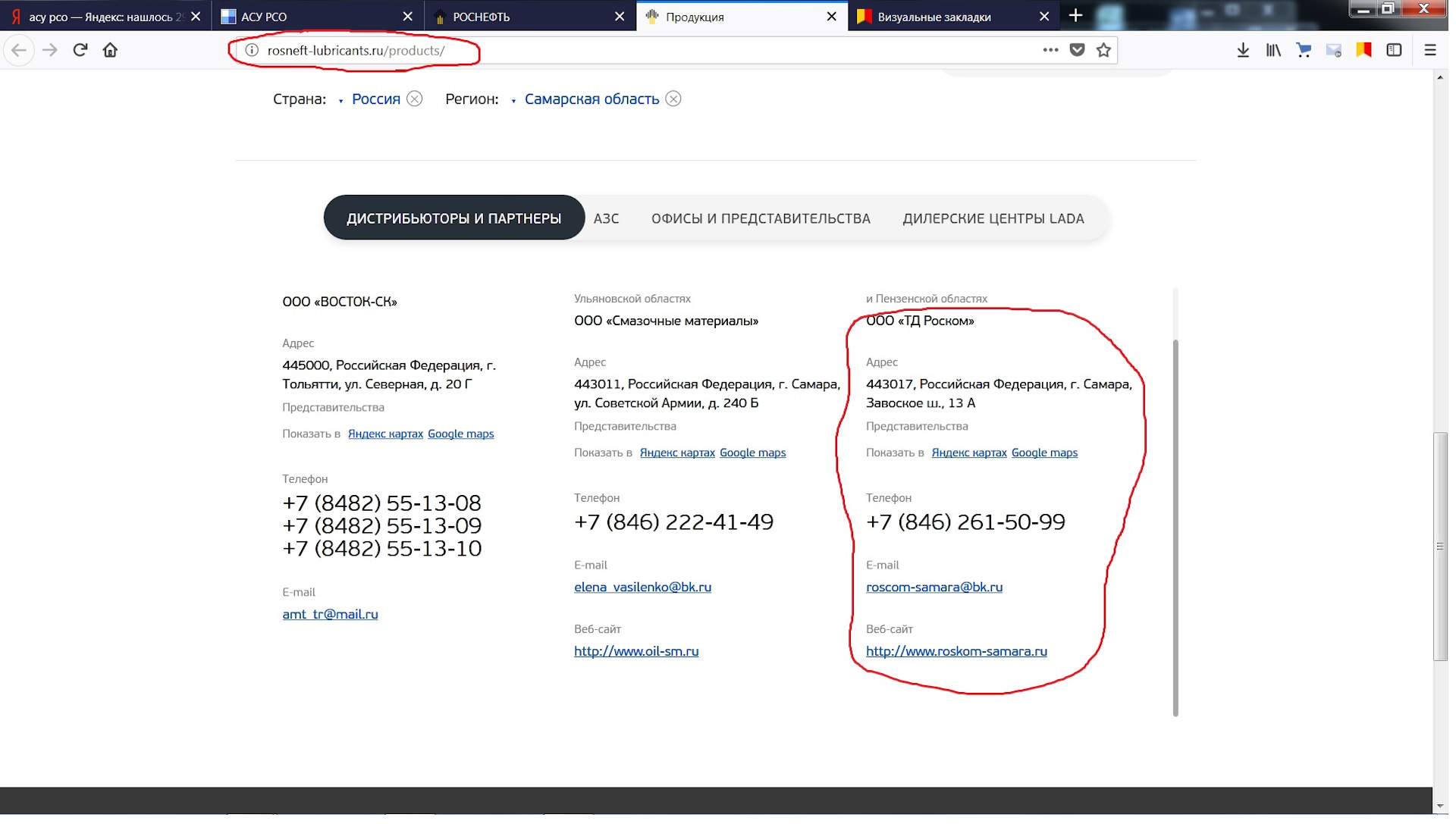Switch to the АСУ РСО tab
Image resolution: width=1456 pixels, height=824 pixels.
318,16
